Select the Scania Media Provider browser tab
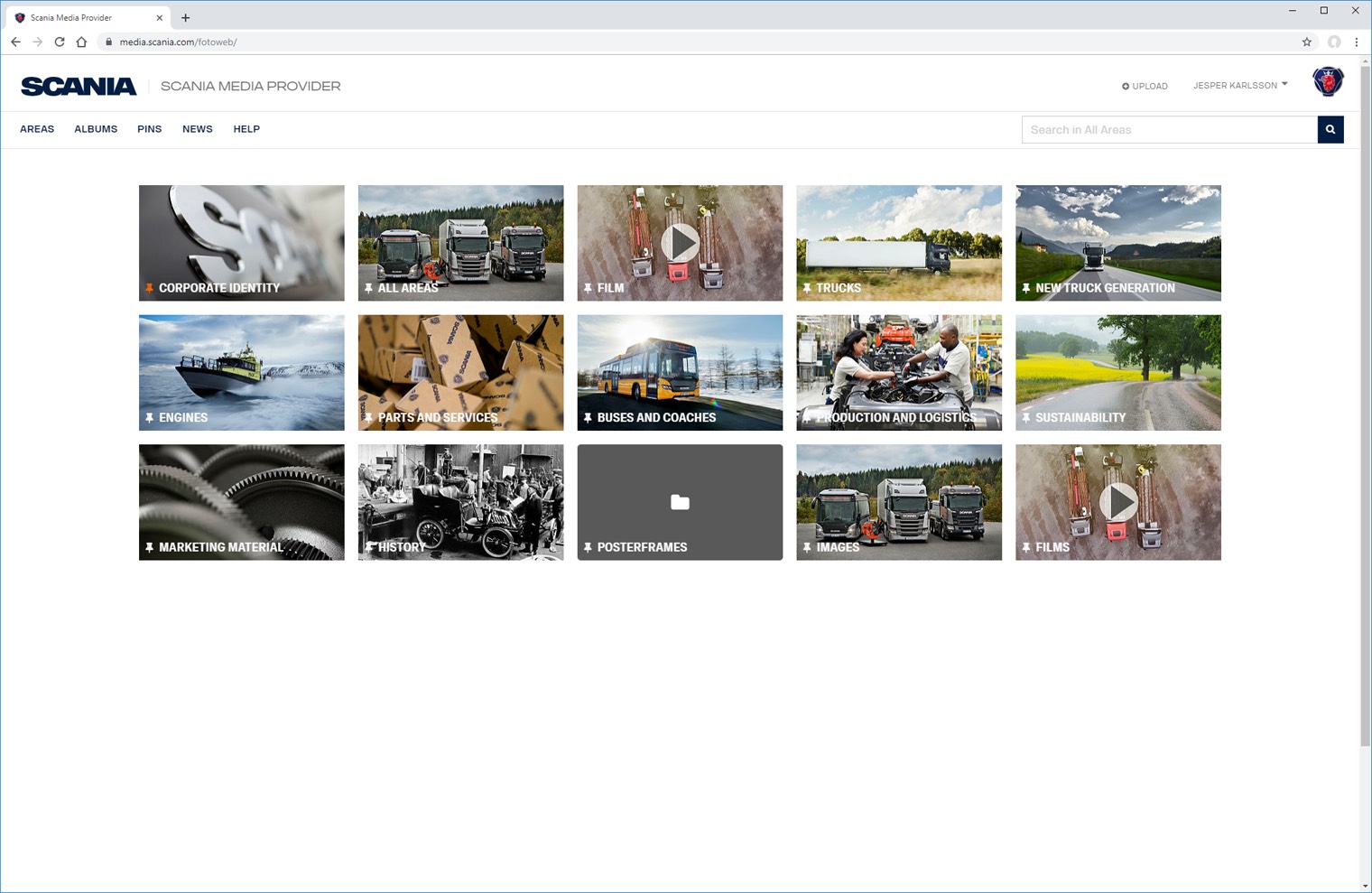 tap(88, 17)
